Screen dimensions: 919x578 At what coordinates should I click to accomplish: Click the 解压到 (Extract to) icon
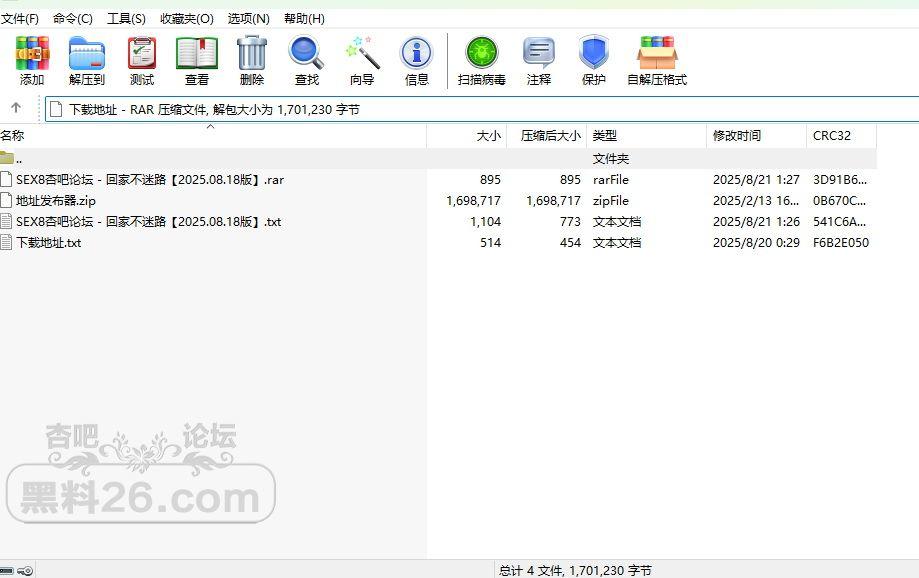pyautogui.click(x=87, y=53)
